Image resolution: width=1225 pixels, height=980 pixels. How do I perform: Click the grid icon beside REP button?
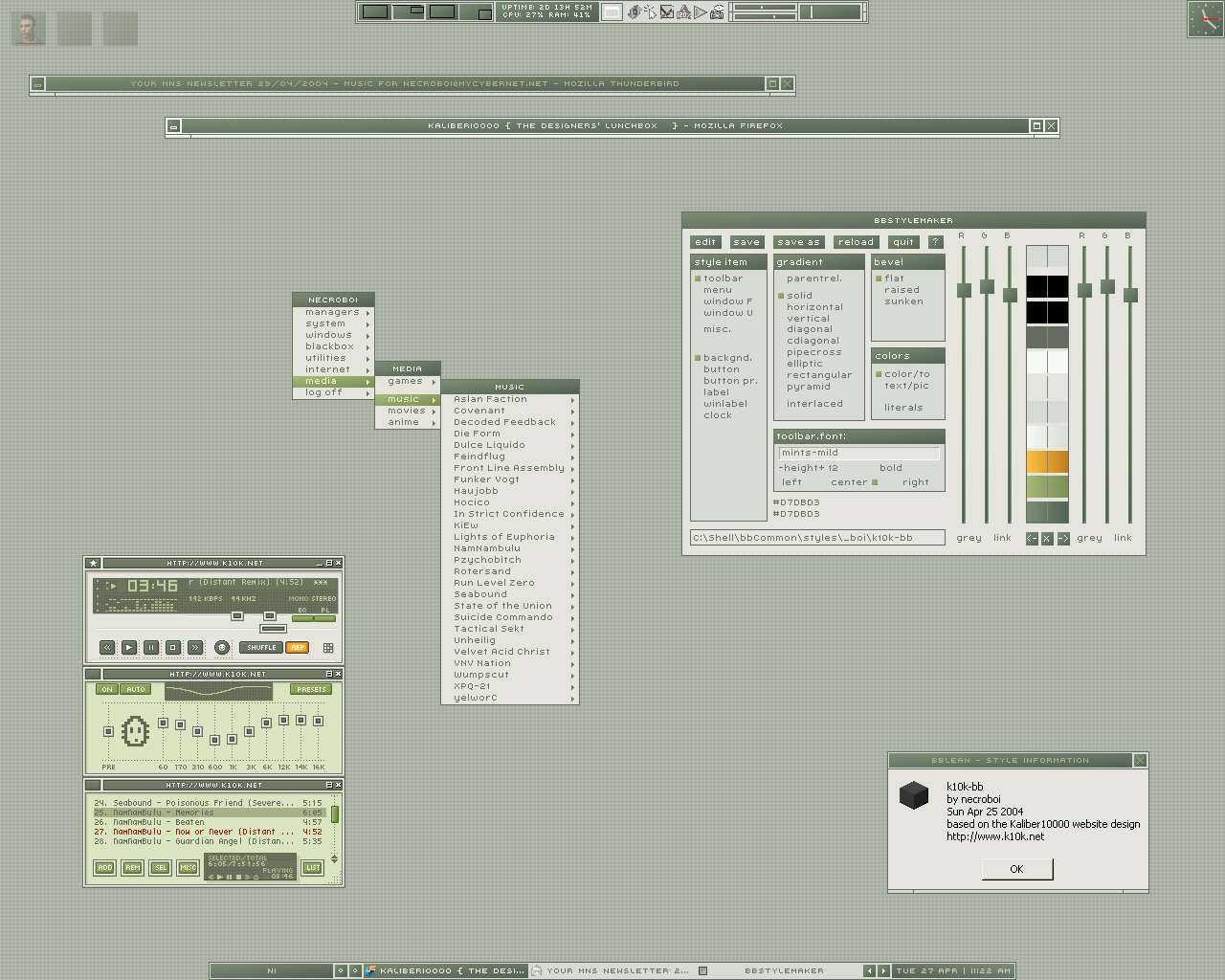(328, 648)
